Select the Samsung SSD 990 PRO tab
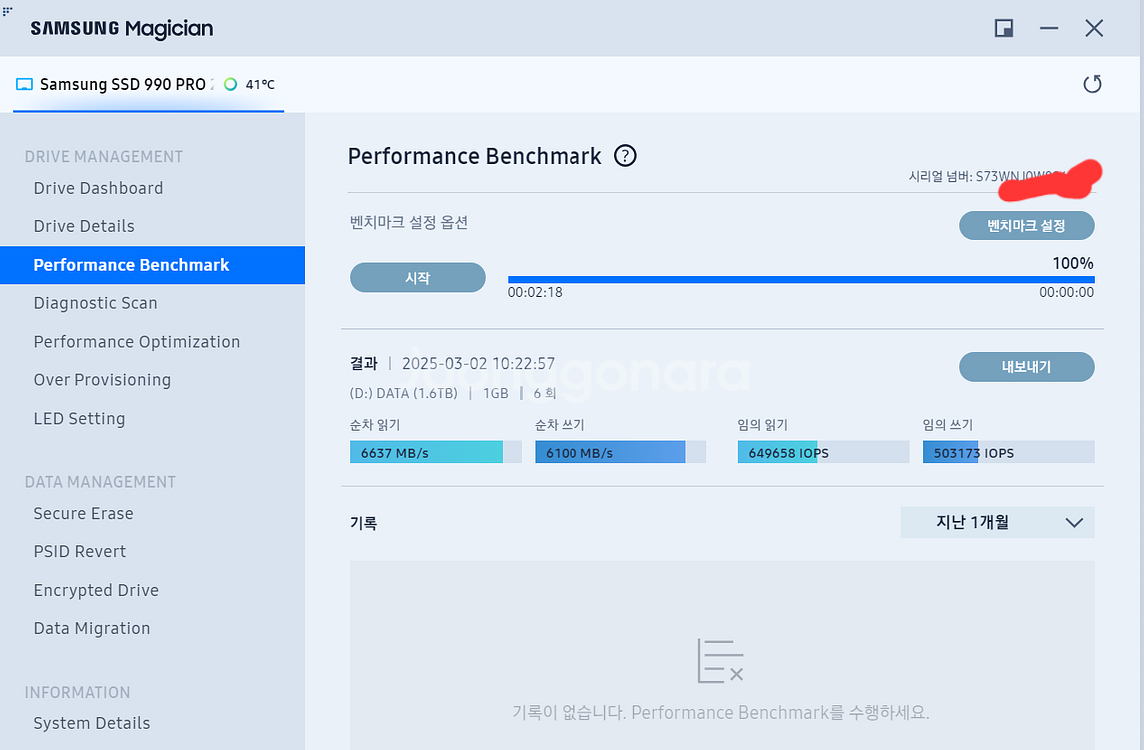1144x750 pixels. (148, 85)
